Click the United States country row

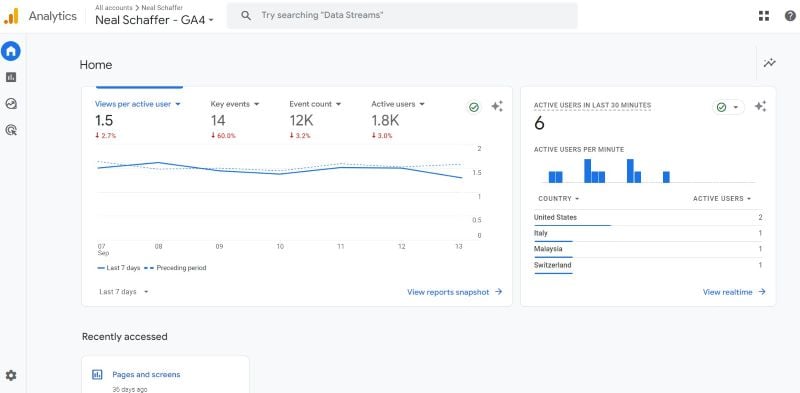click(x=648, y=218)
